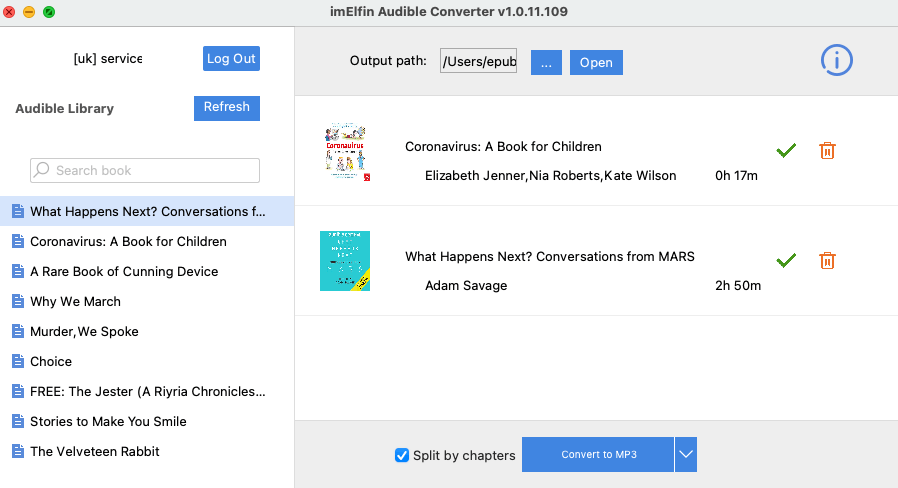Click Convert to MP3 button

[598, 454]
